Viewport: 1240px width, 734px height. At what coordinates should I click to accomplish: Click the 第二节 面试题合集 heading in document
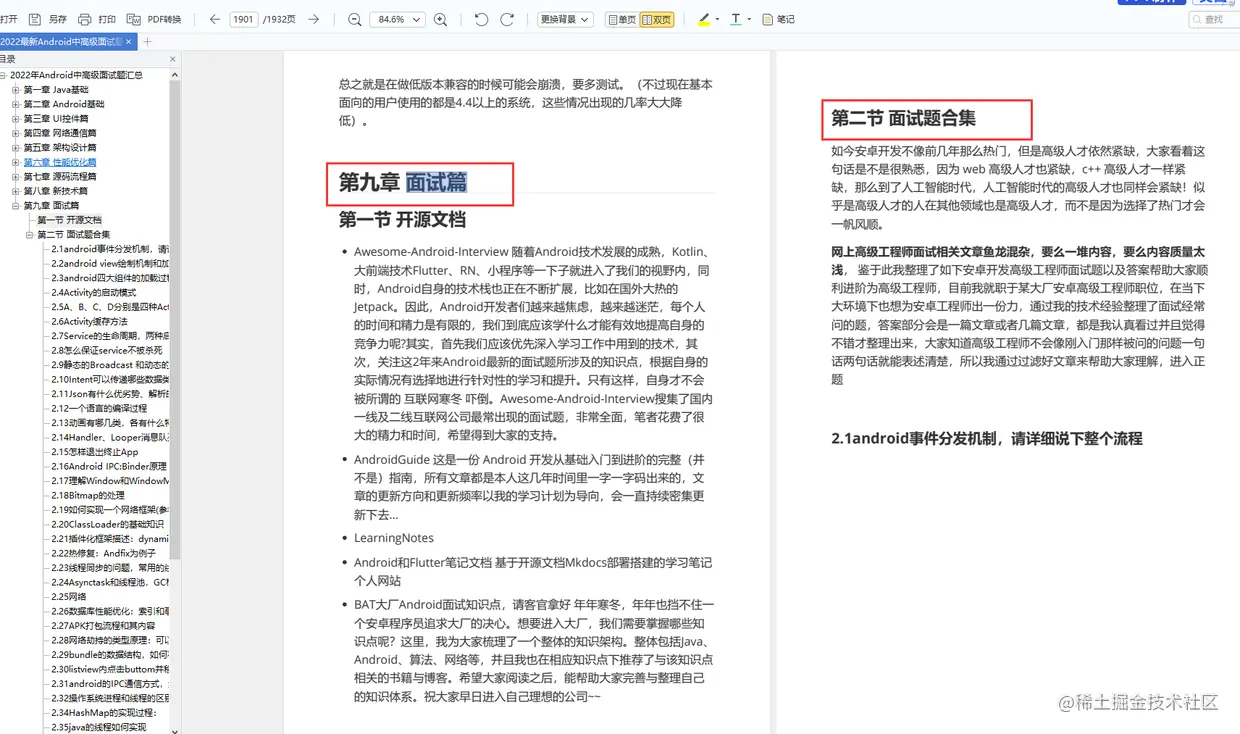coord(904,118)
